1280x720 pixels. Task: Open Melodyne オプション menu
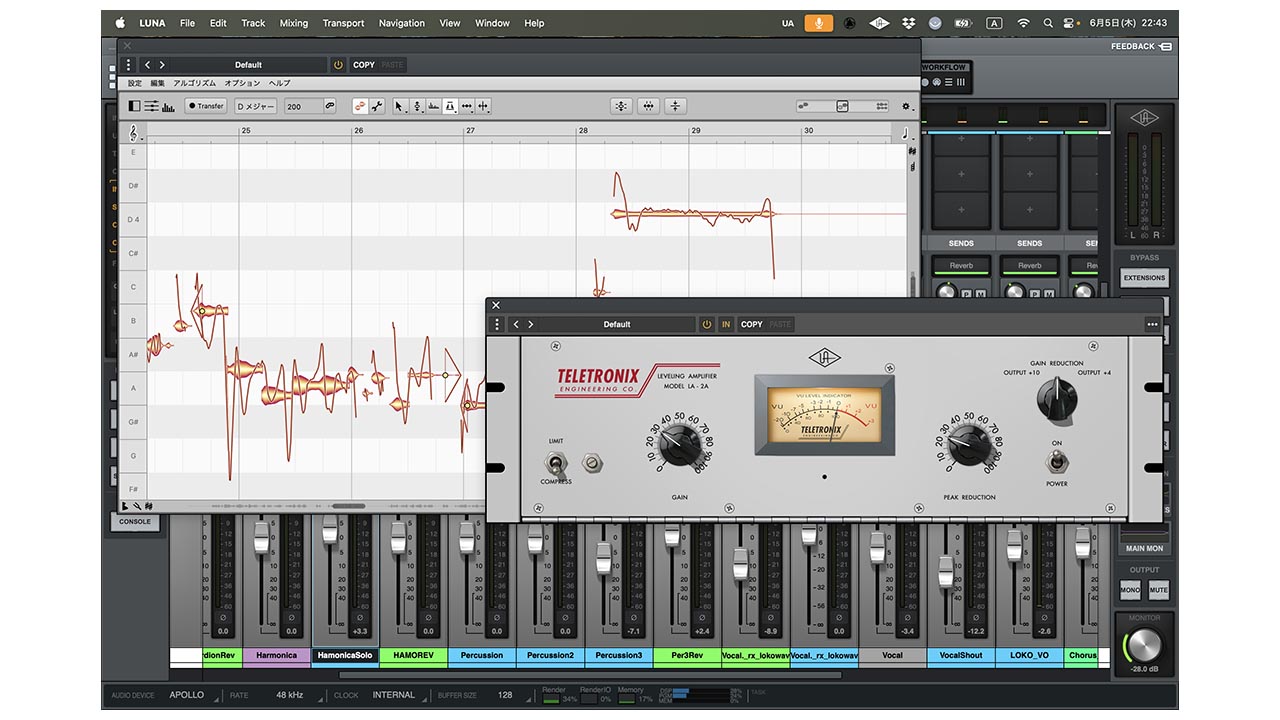[x=242, y=84]
